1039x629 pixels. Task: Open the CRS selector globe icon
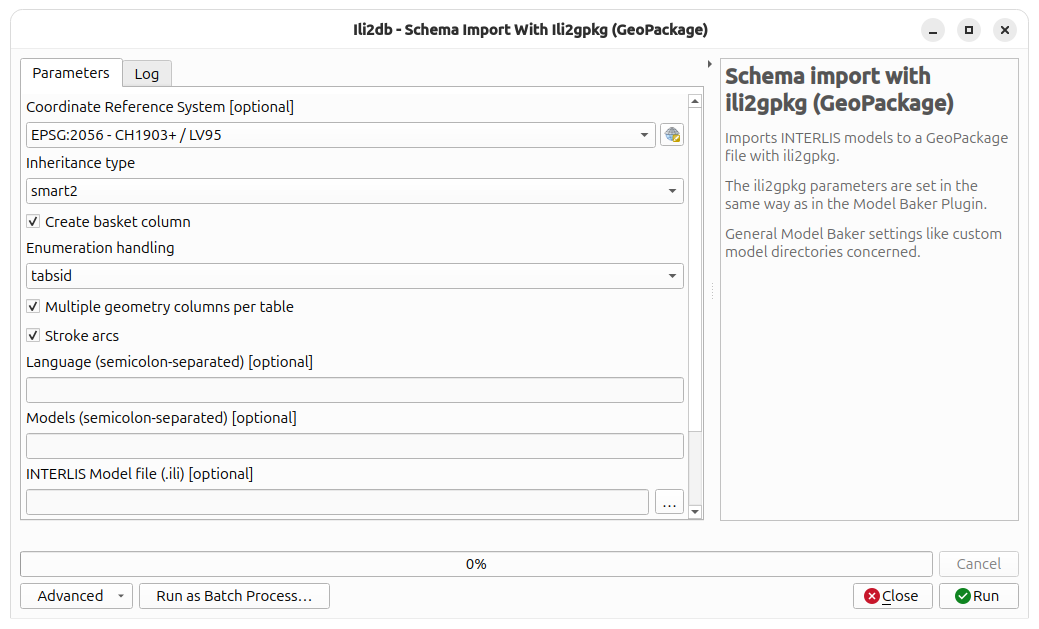click(x=671, y=135)
